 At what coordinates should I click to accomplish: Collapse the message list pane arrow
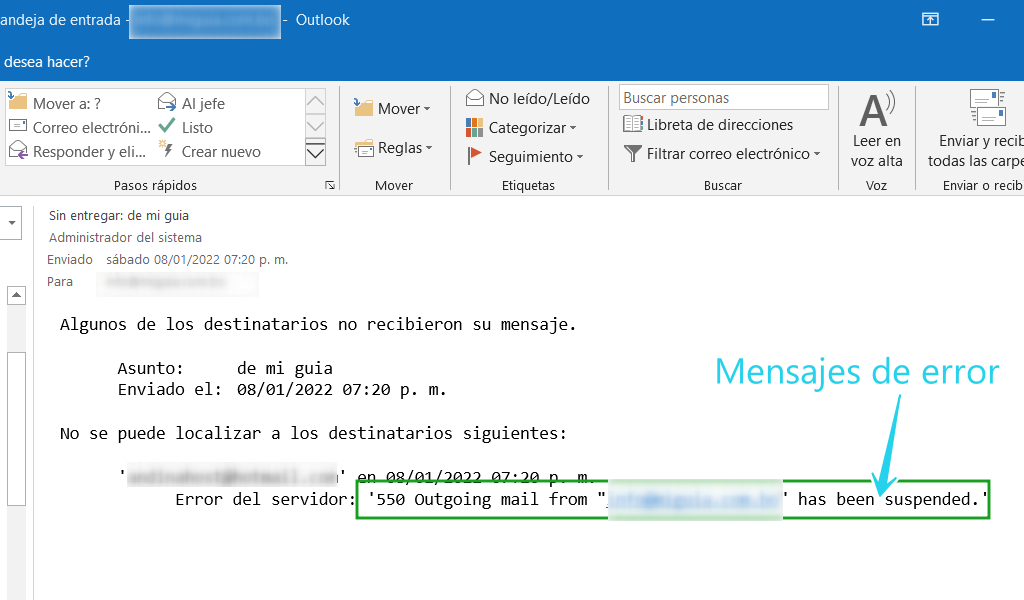click(12, 223)
